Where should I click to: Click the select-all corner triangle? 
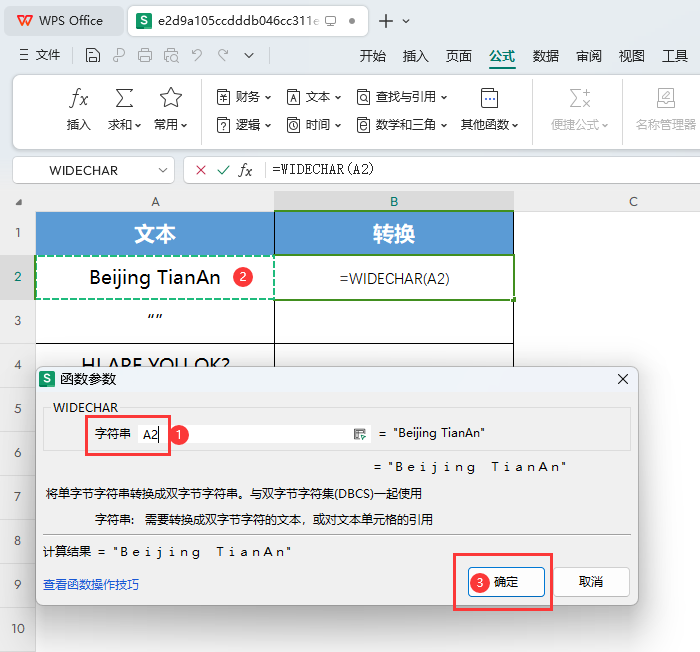(18, 202)
